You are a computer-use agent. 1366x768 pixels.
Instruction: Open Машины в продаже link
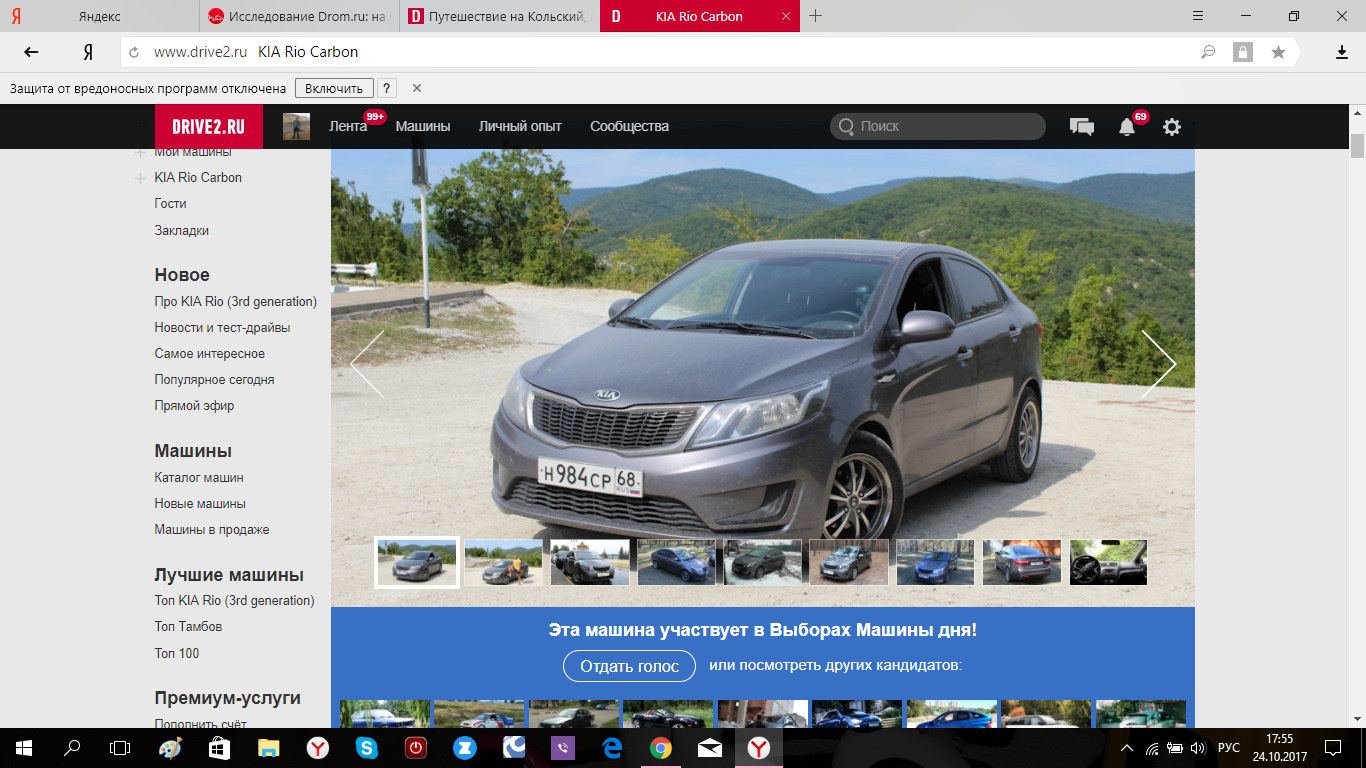pos(212,529)
